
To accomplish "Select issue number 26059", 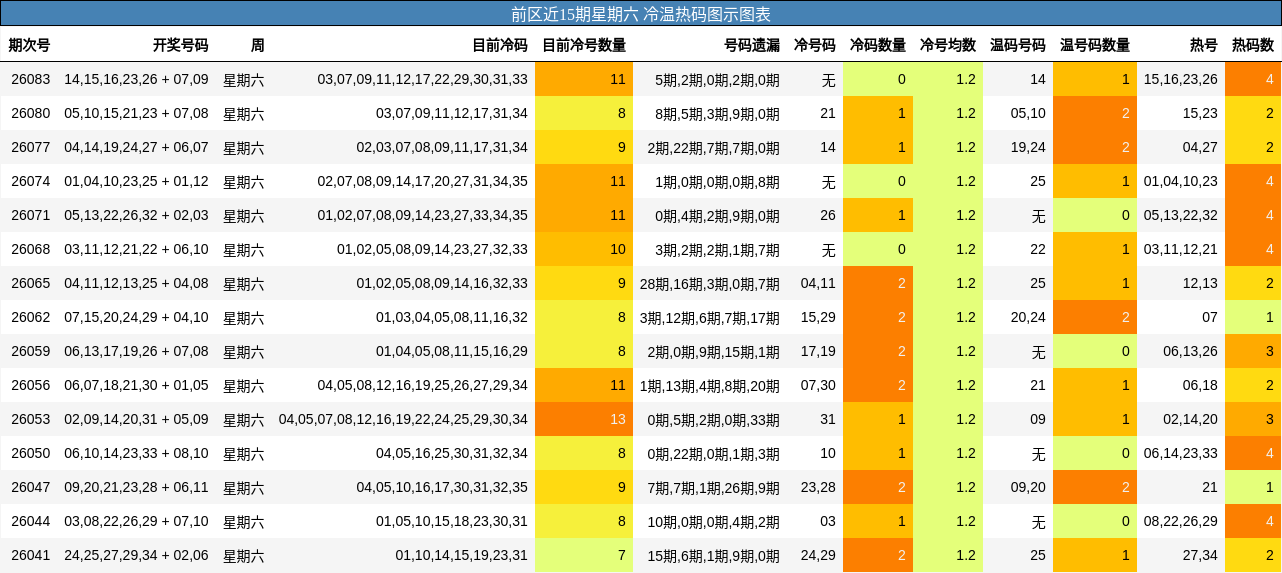I will (x=31, y=351).
